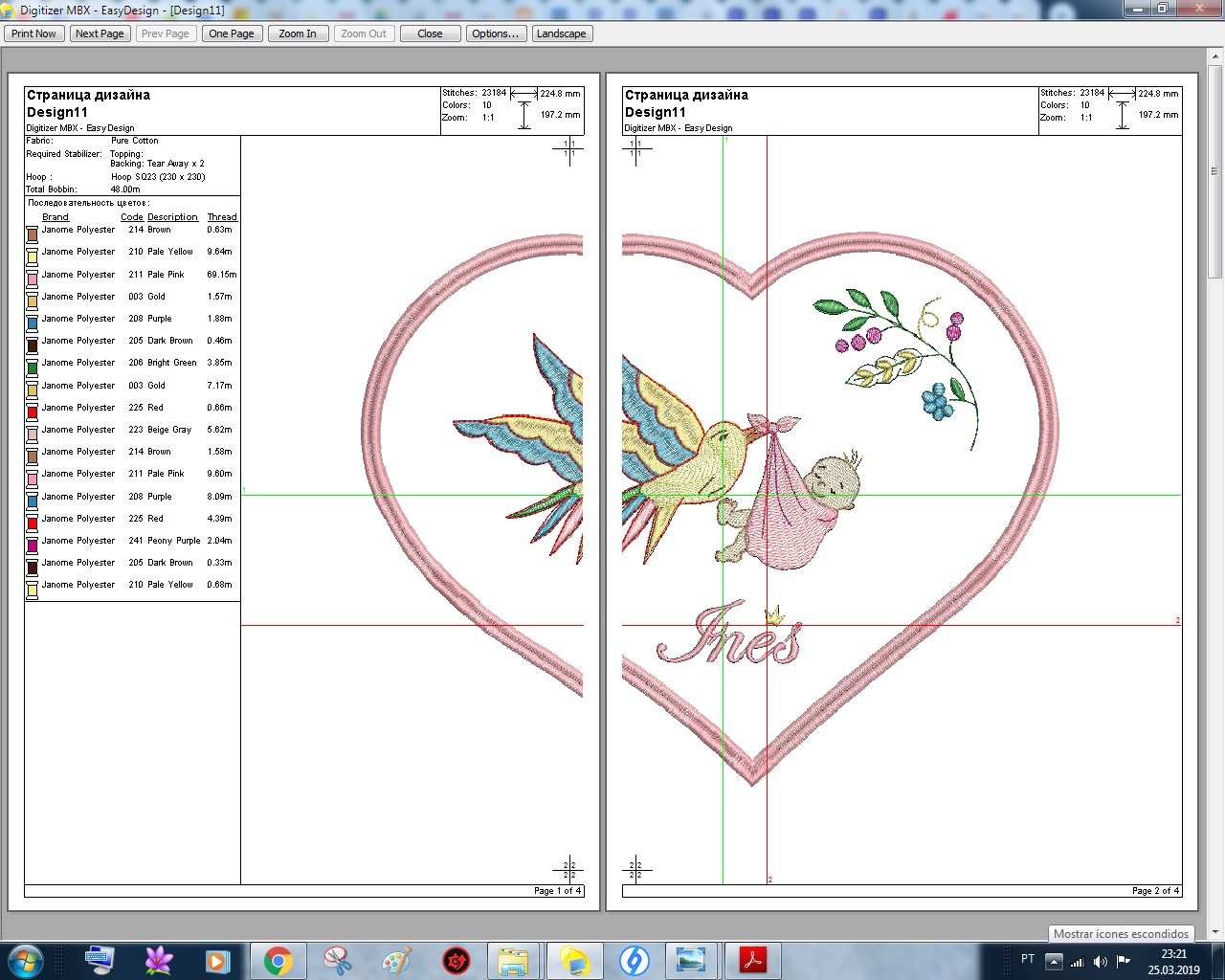Close the print preview
Screen dimensions: 1225x980
[x=430, y=33]
